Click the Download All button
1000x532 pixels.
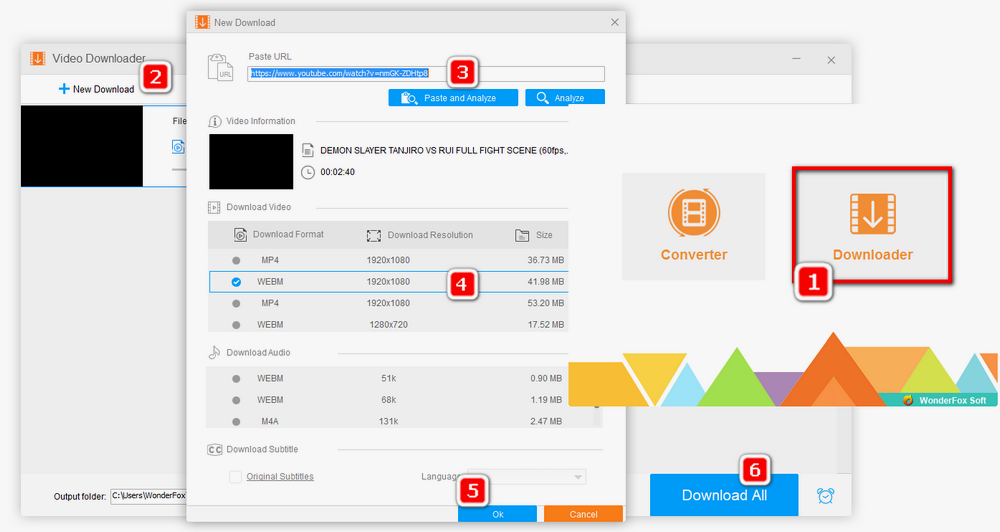724,495
